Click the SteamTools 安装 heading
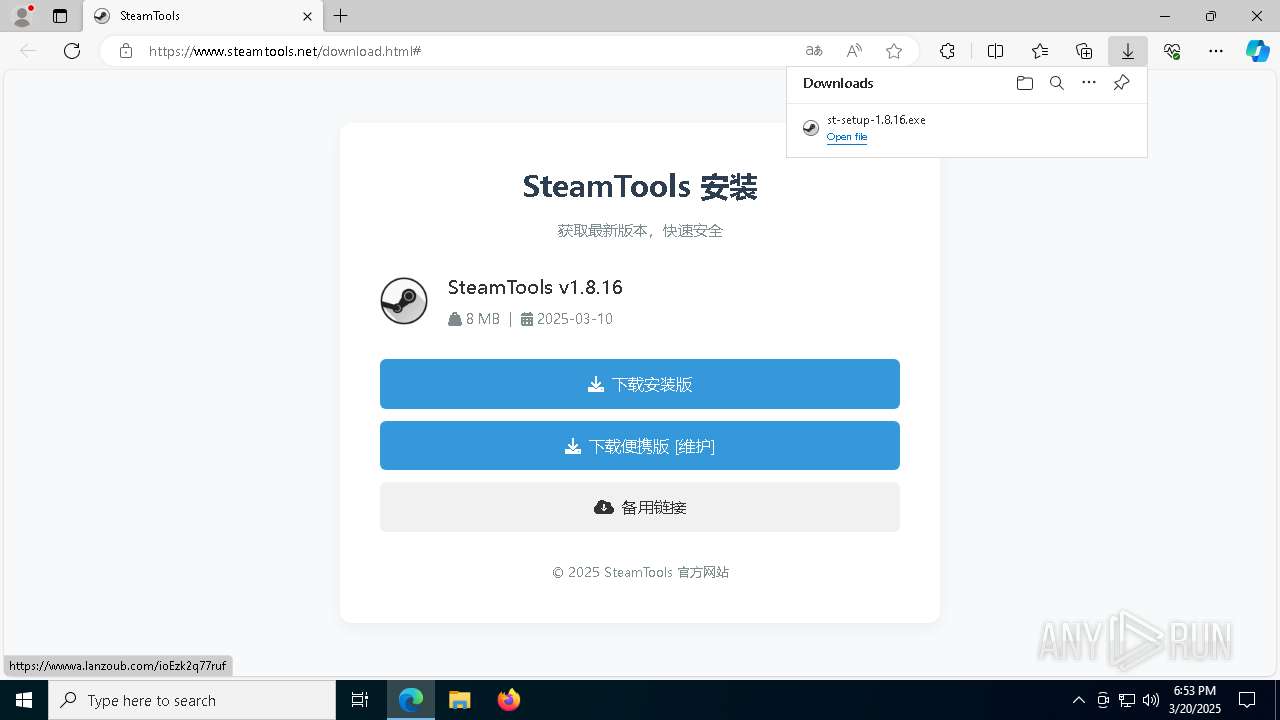Image resolution: width=1280 pixels, height=720 pixels. [640, 186]
